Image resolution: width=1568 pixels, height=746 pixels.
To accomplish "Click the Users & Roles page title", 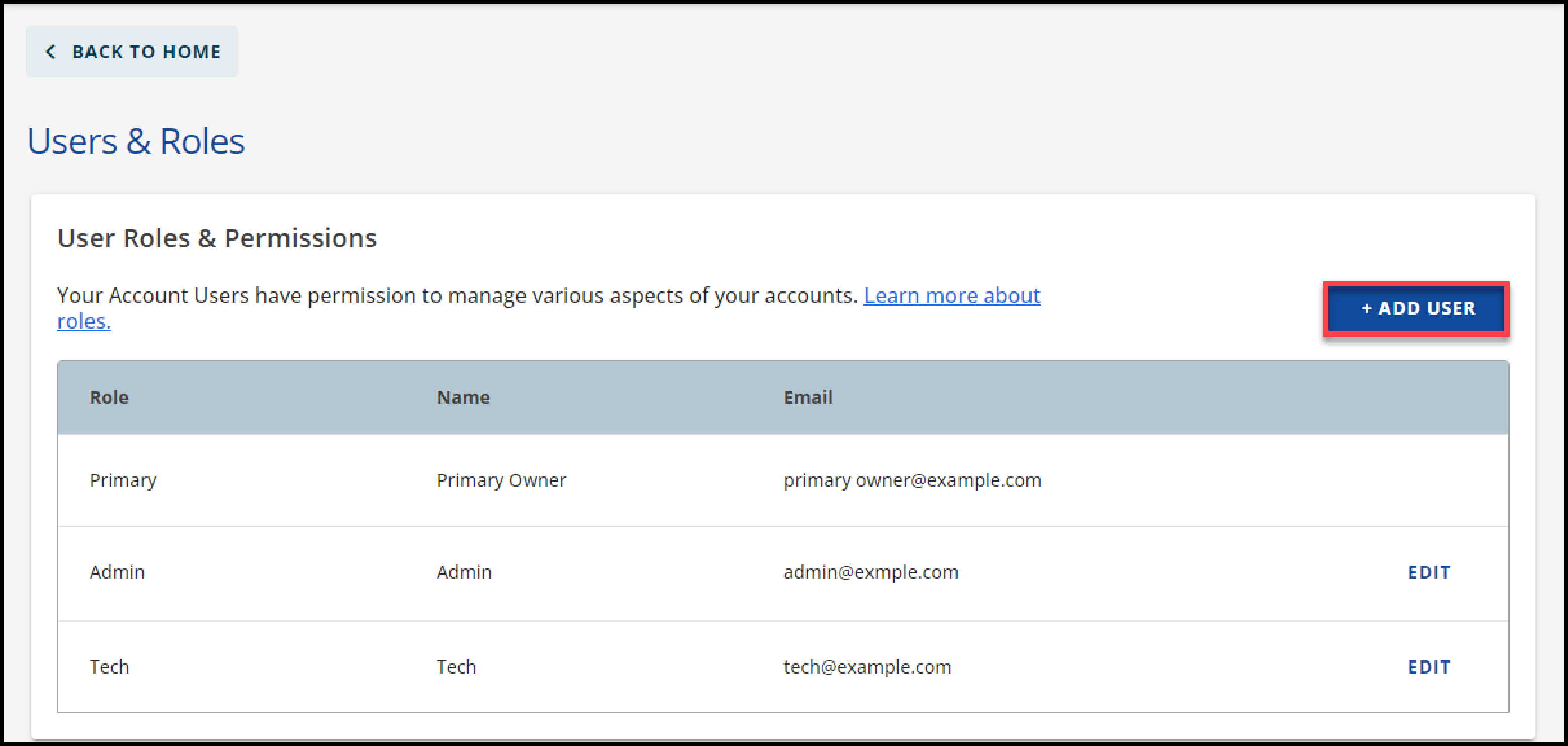I will [136, 141].
